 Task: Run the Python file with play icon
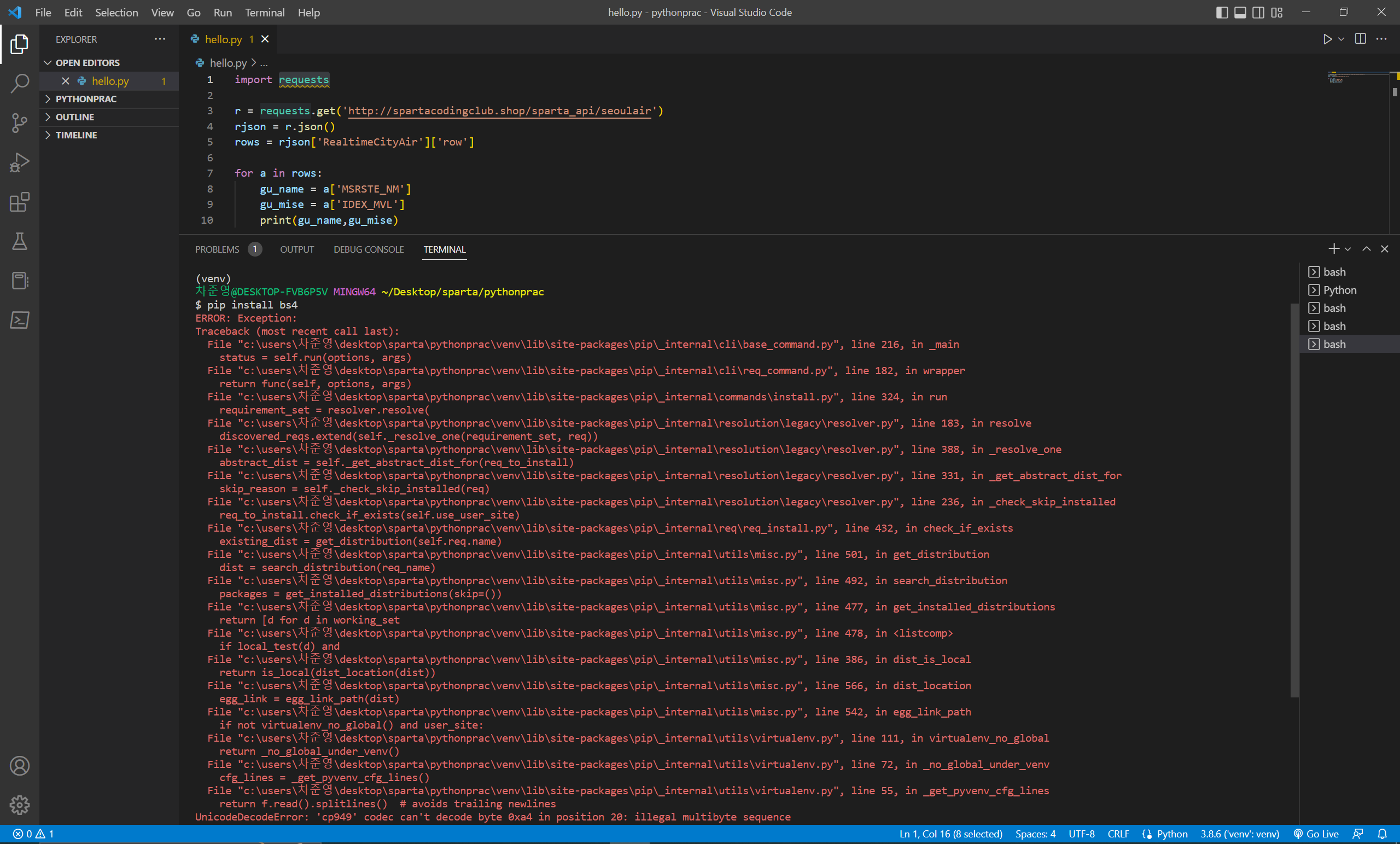pyautogui.click(x=1327, y=39)
